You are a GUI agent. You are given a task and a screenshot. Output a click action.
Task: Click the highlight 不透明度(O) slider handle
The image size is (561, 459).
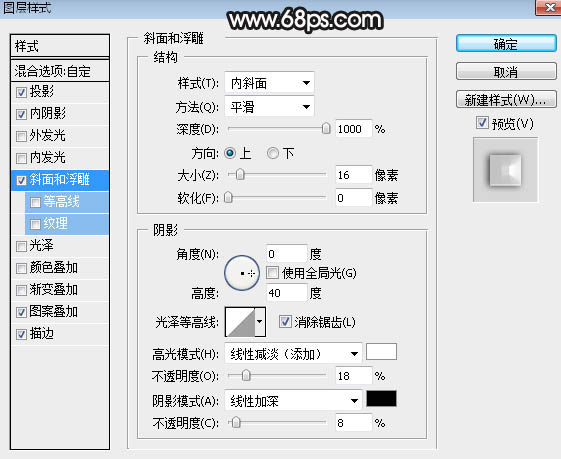[x=246, y=375]
